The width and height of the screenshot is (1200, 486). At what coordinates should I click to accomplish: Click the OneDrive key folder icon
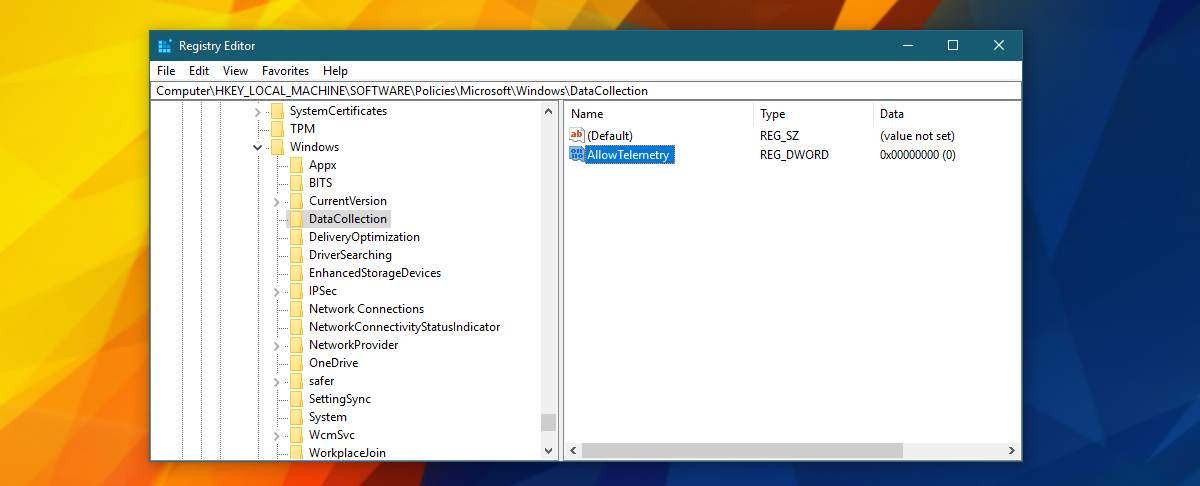tap(296, 363)
